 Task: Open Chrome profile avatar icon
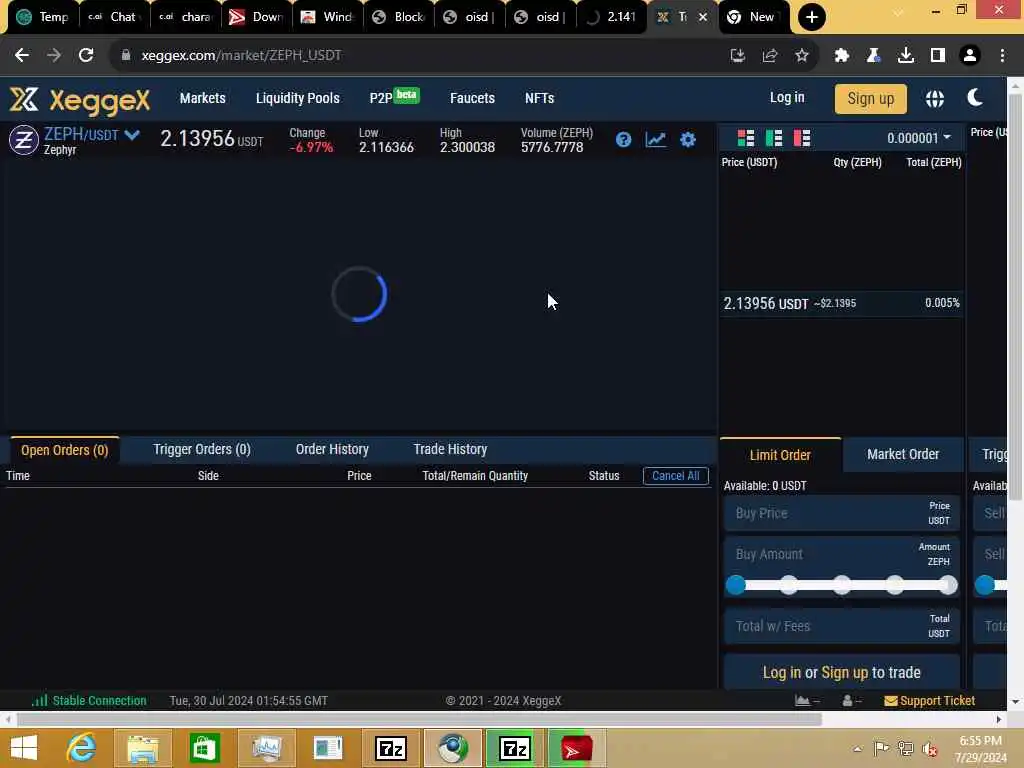[970, 56]
